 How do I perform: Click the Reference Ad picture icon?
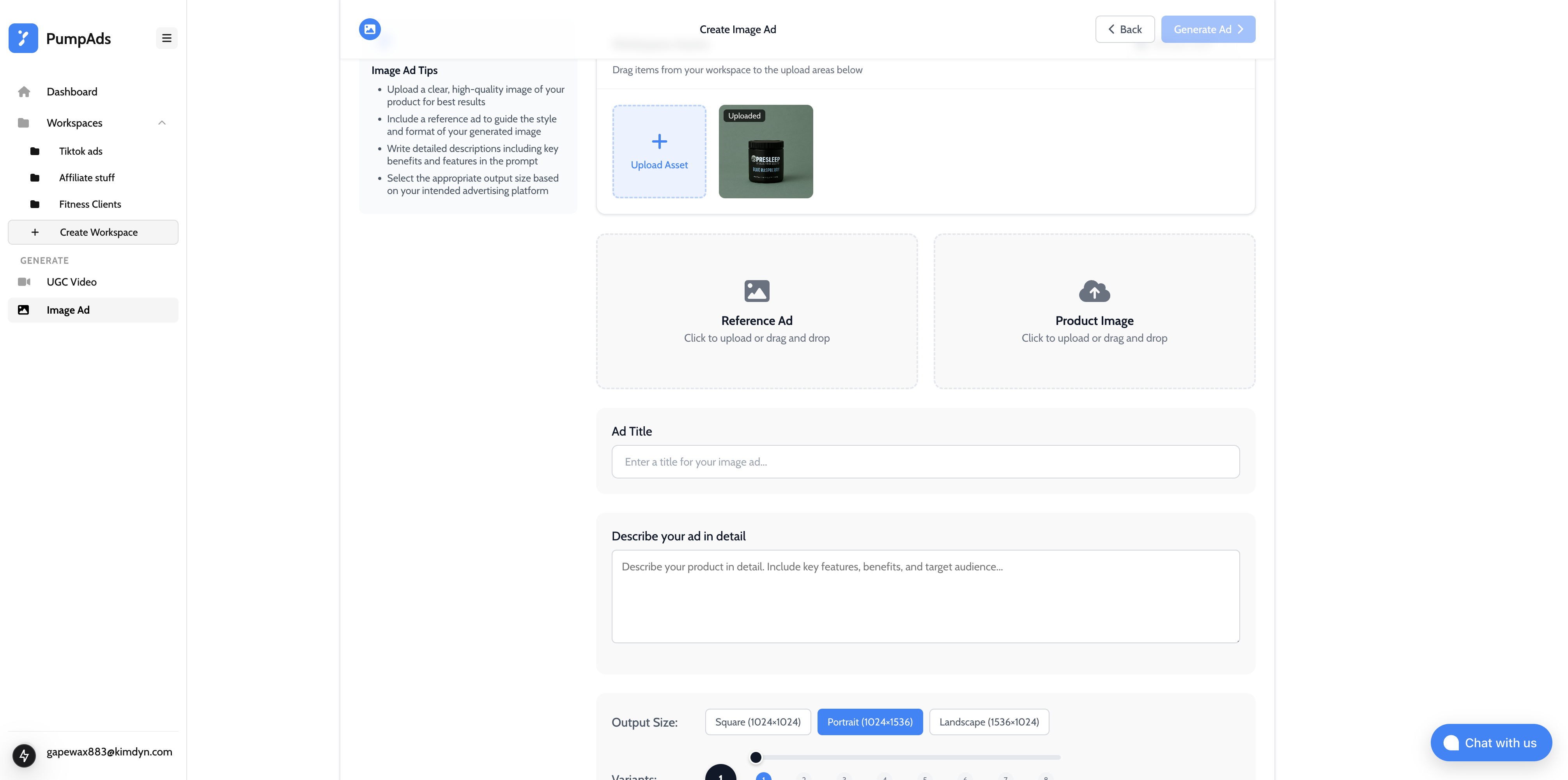tap(757, 291)
